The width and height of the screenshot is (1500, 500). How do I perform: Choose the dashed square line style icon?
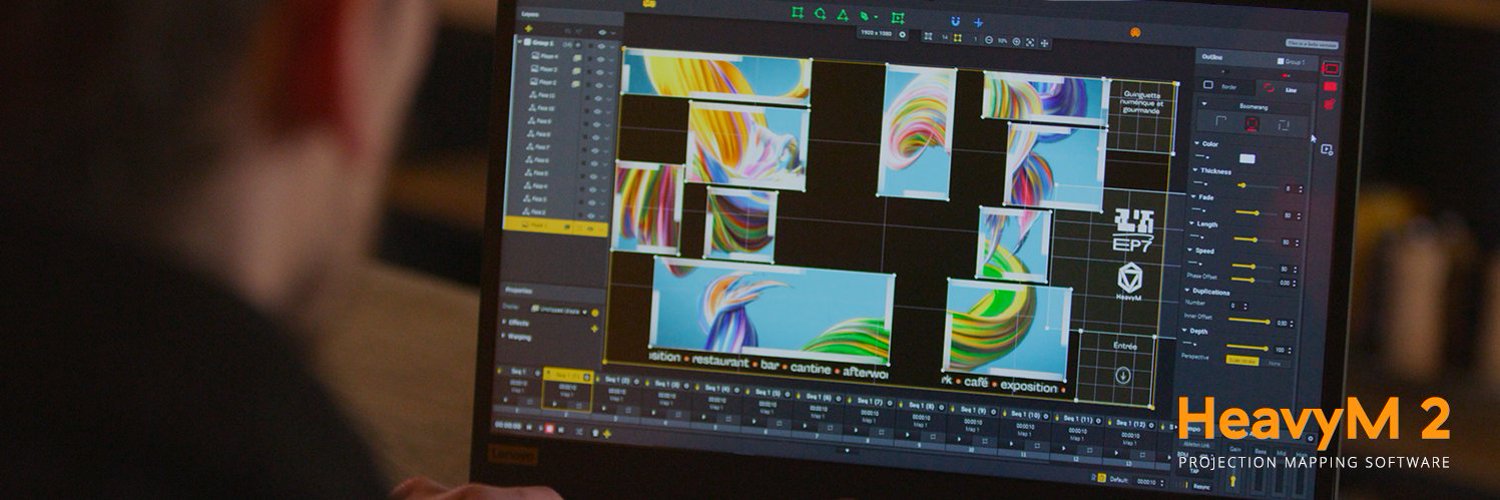tap(1284, 125)
